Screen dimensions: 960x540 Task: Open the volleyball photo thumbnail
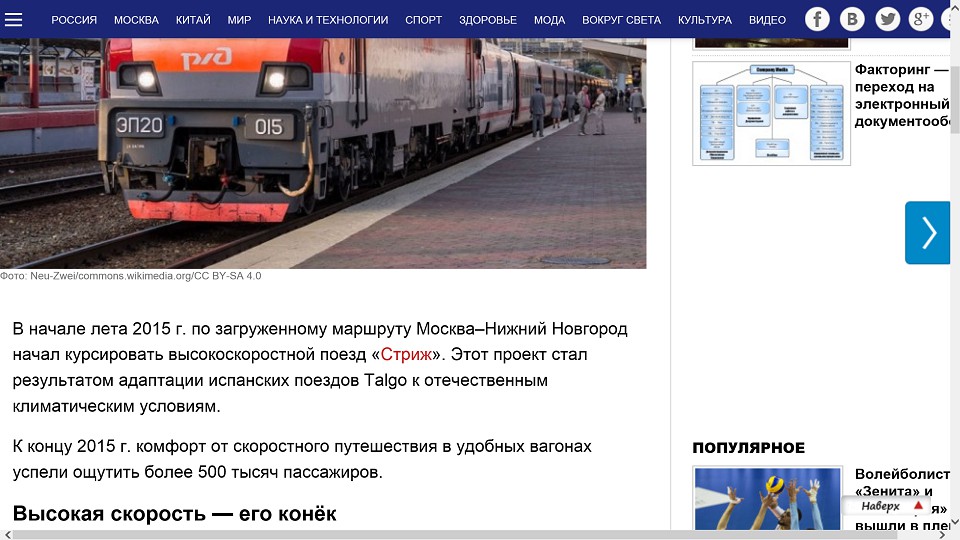tap(768, 498)
